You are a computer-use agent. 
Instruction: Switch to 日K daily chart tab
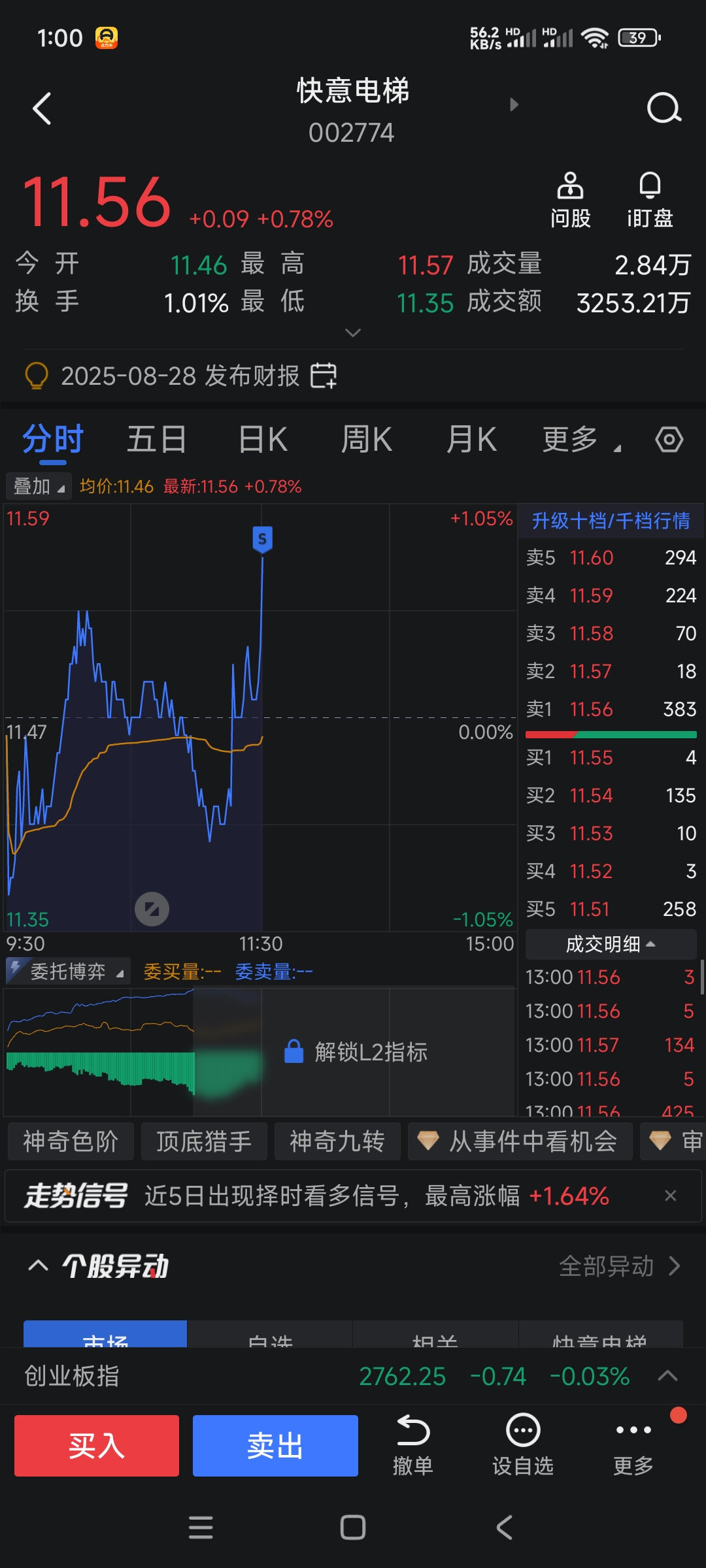263,440
